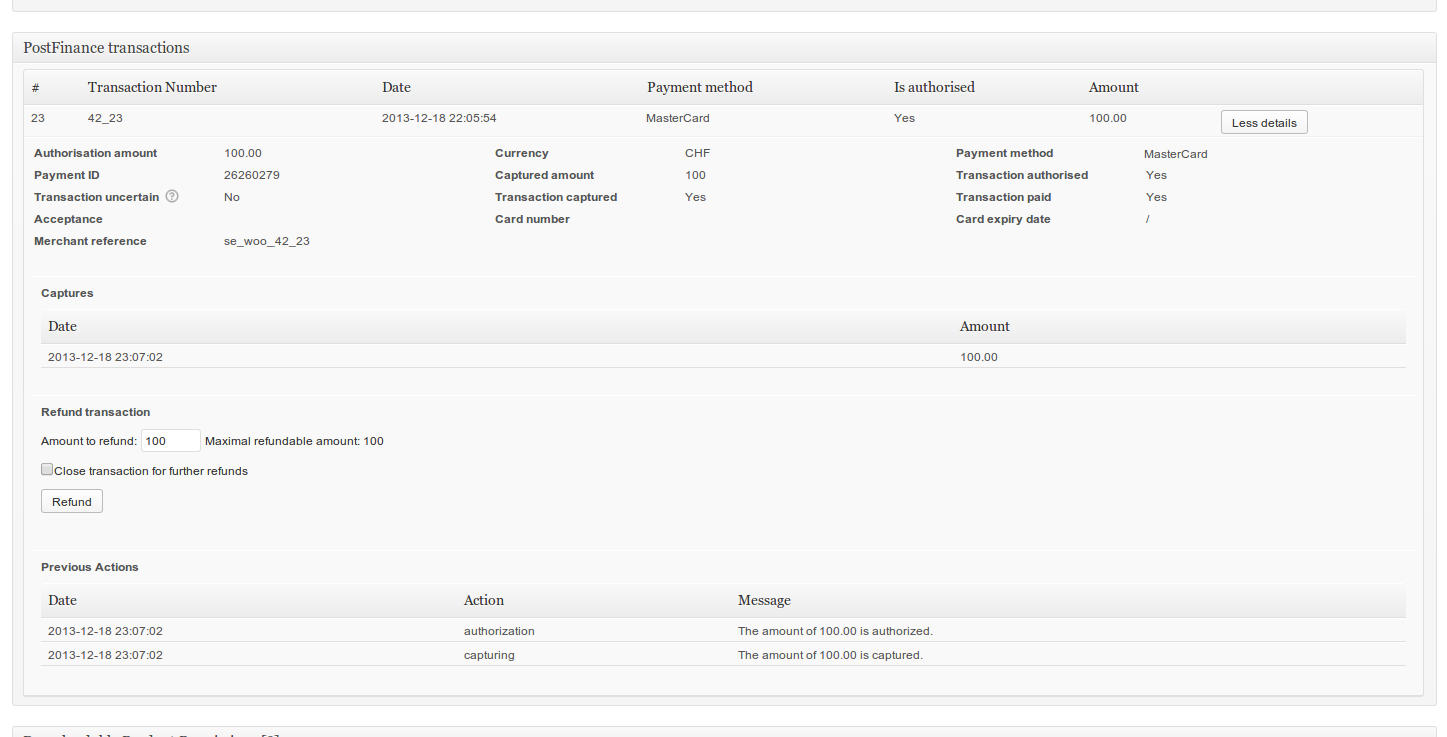Click the transaction date 2013-12-18 22:05:54

[439, 118]
